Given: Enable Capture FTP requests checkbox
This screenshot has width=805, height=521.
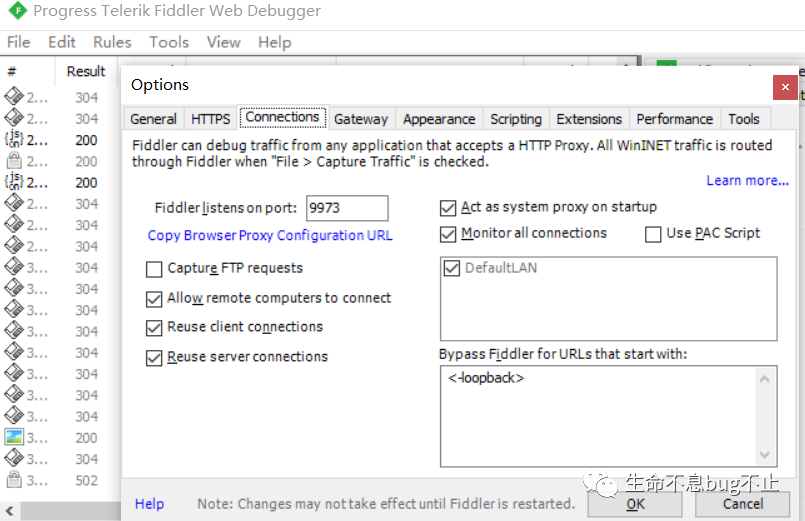Looking at the screenshot, I should click(x=154, y=269).
